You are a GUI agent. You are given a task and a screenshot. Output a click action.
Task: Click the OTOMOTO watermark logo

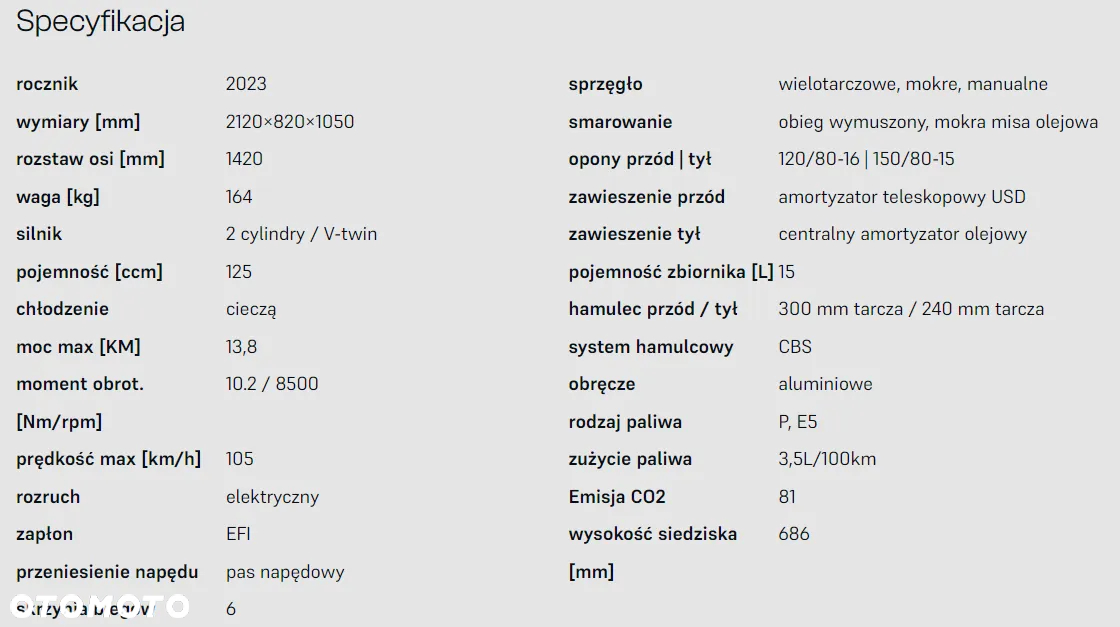pos(100,606)
